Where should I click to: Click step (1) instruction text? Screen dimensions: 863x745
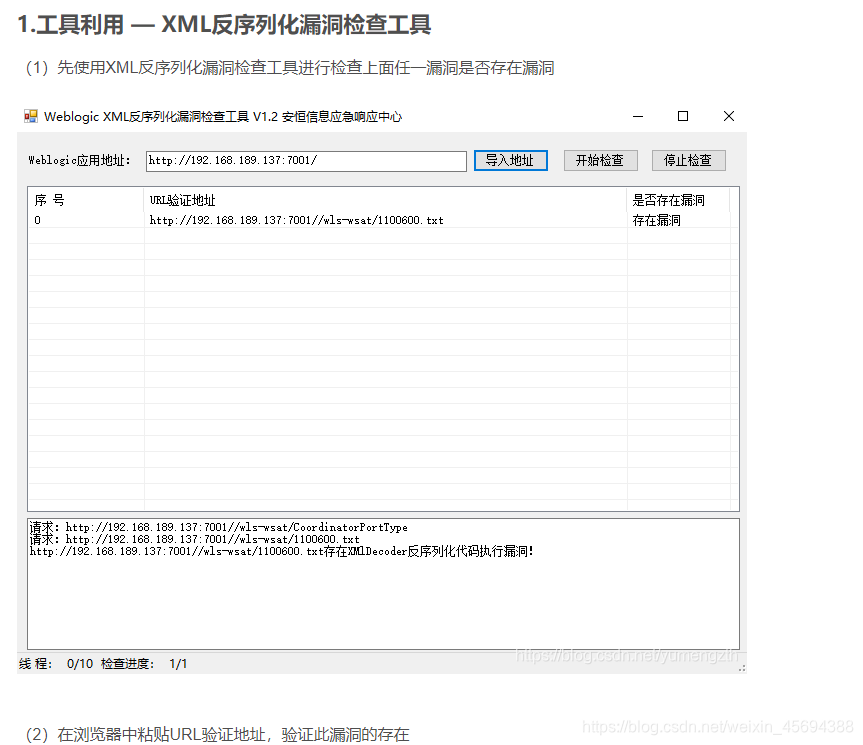pyautogui.click(x=290, y=68)
